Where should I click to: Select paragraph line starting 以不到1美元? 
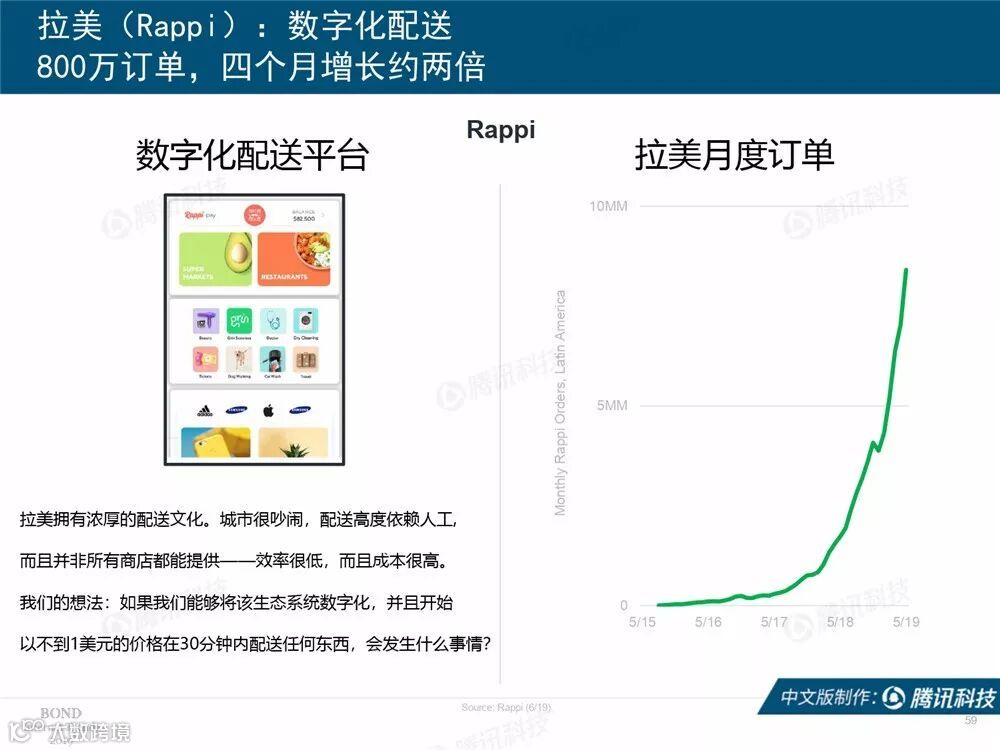(x=255, y=644)
